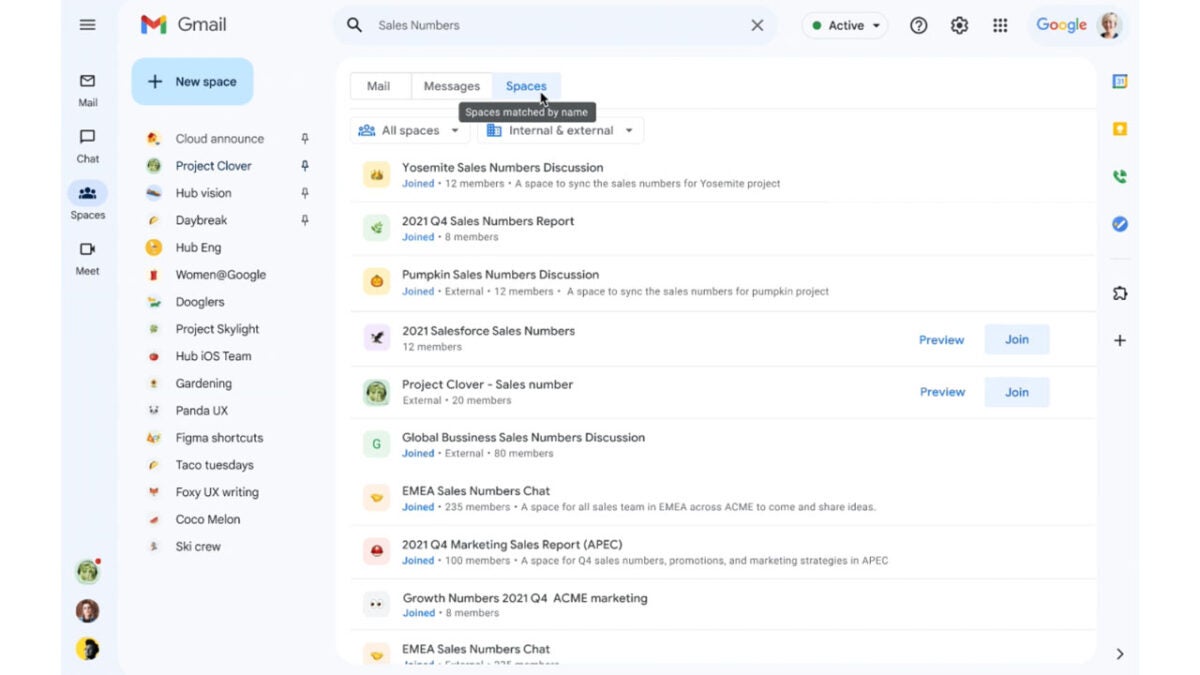Select the Spaces results tab
The width and height of the screenshot is (1200, 675).
[526, 86]
